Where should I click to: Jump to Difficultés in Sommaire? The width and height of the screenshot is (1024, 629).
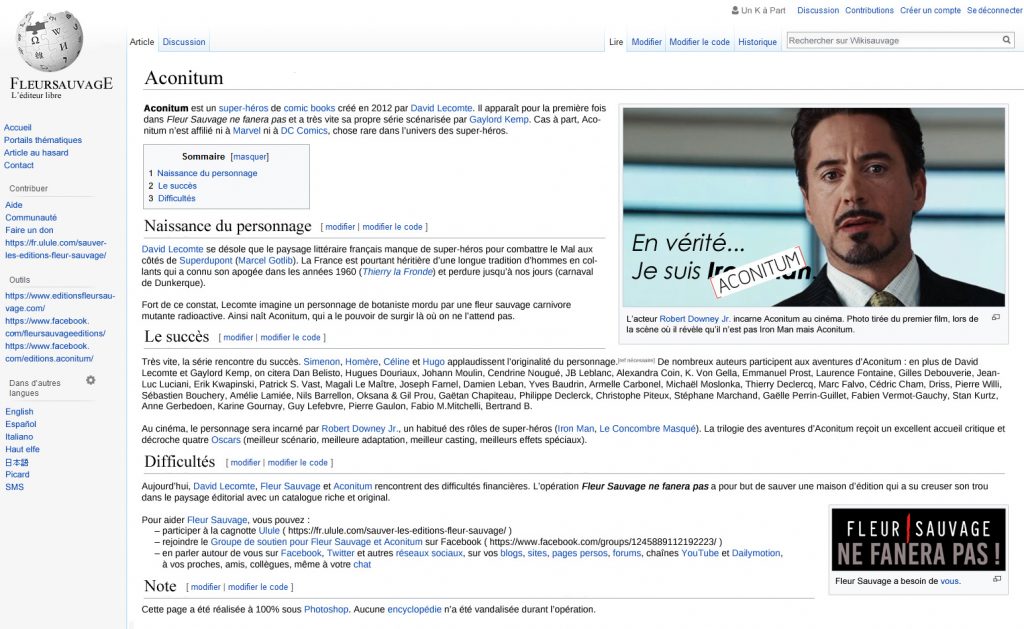point(176,198)
